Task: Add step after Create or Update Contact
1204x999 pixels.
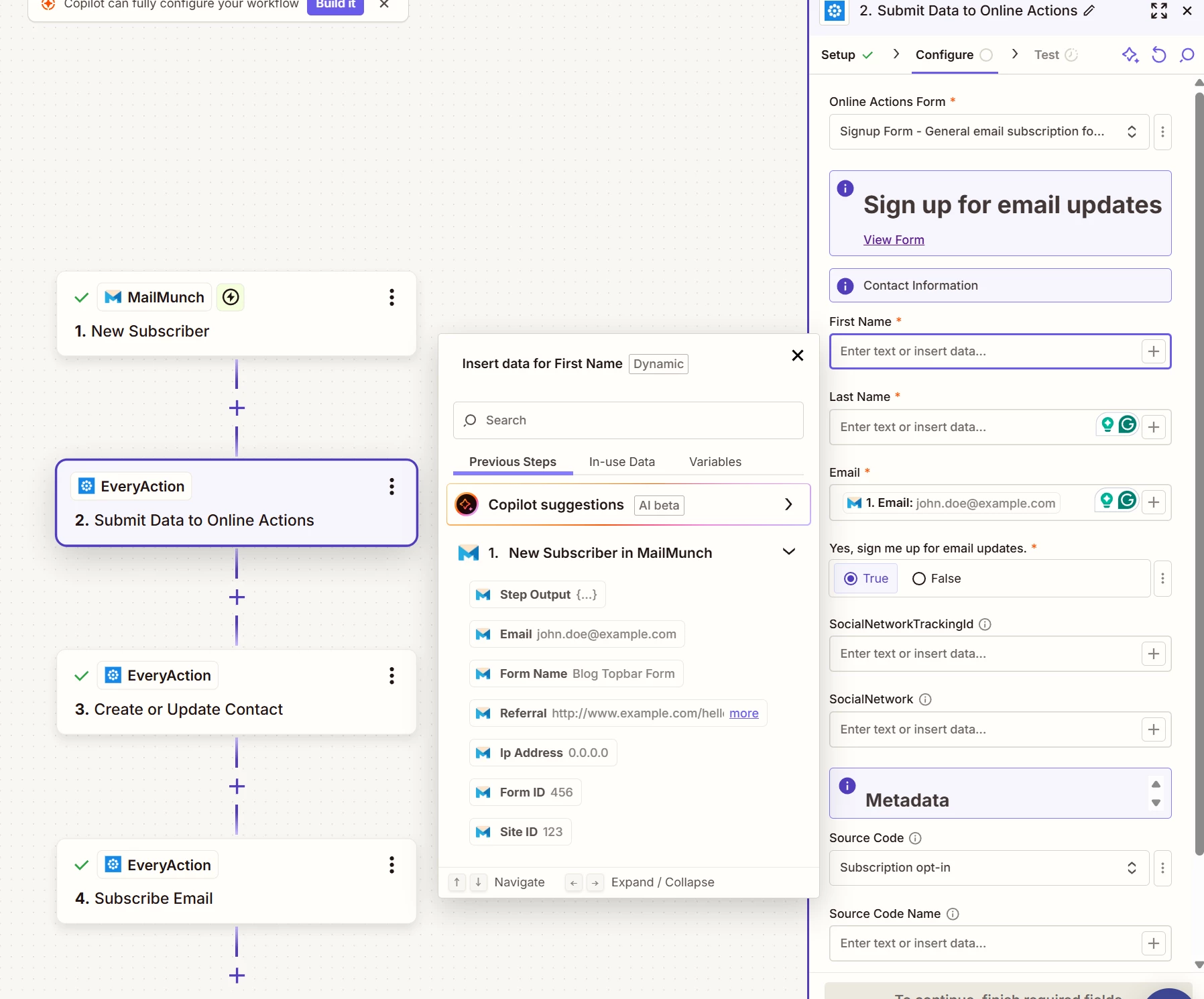Action: point(237,786)
